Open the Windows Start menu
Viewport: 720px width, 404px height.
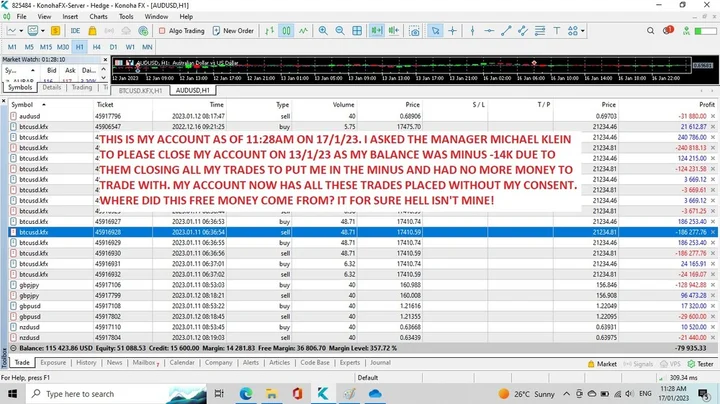(12, 394)
